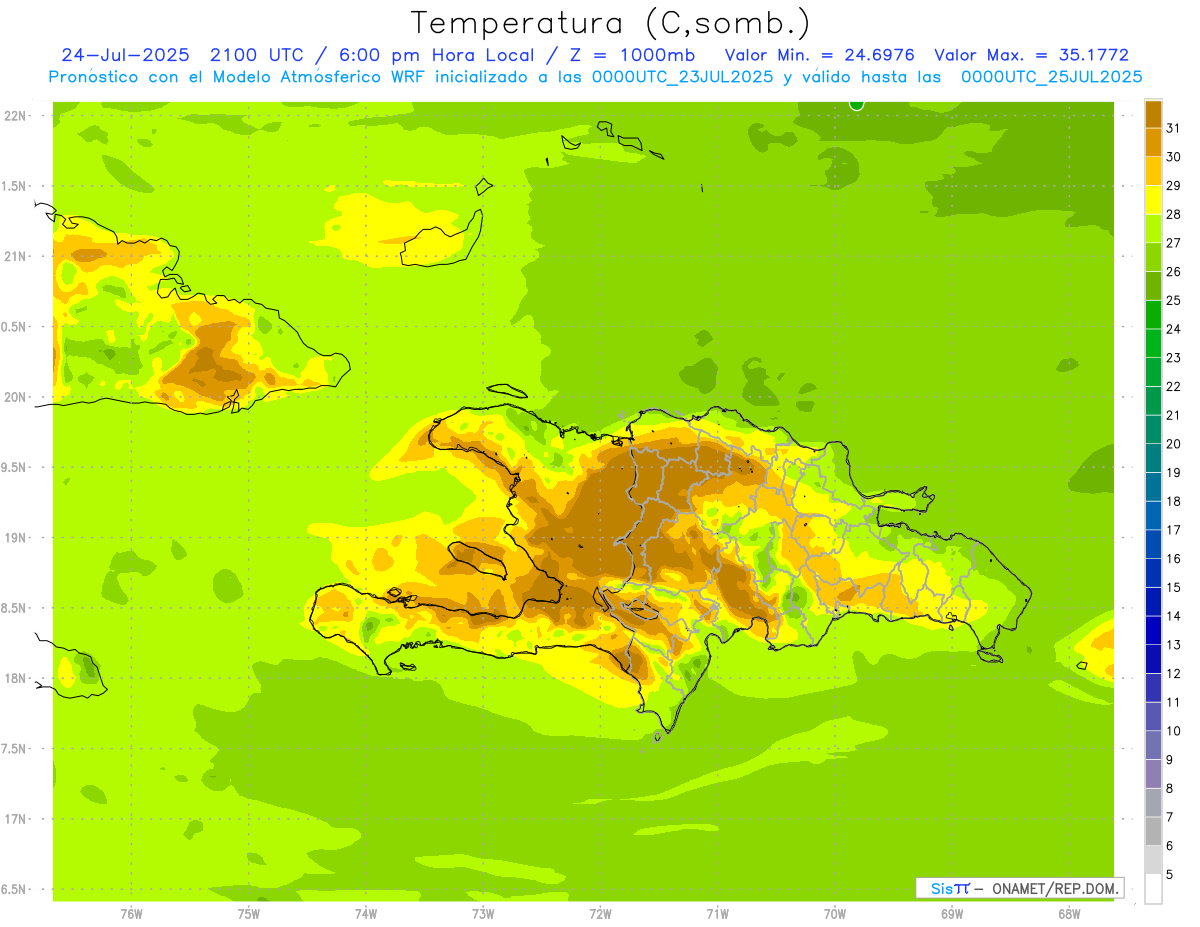Click the '15' label on the color bar
The height and width of the screenshot is (927, 1200).
click(1173, 587)
